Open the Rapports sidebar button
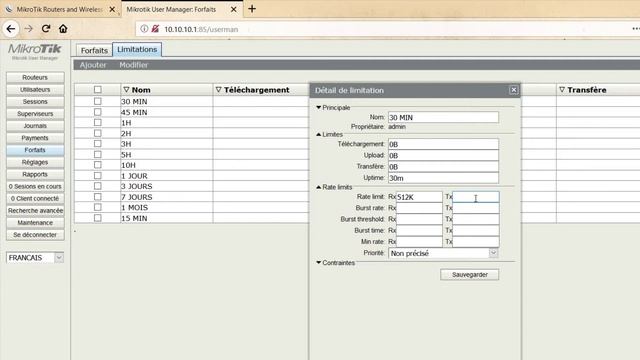Viewport: 640px width, 360px height. (x=35, y=174)
